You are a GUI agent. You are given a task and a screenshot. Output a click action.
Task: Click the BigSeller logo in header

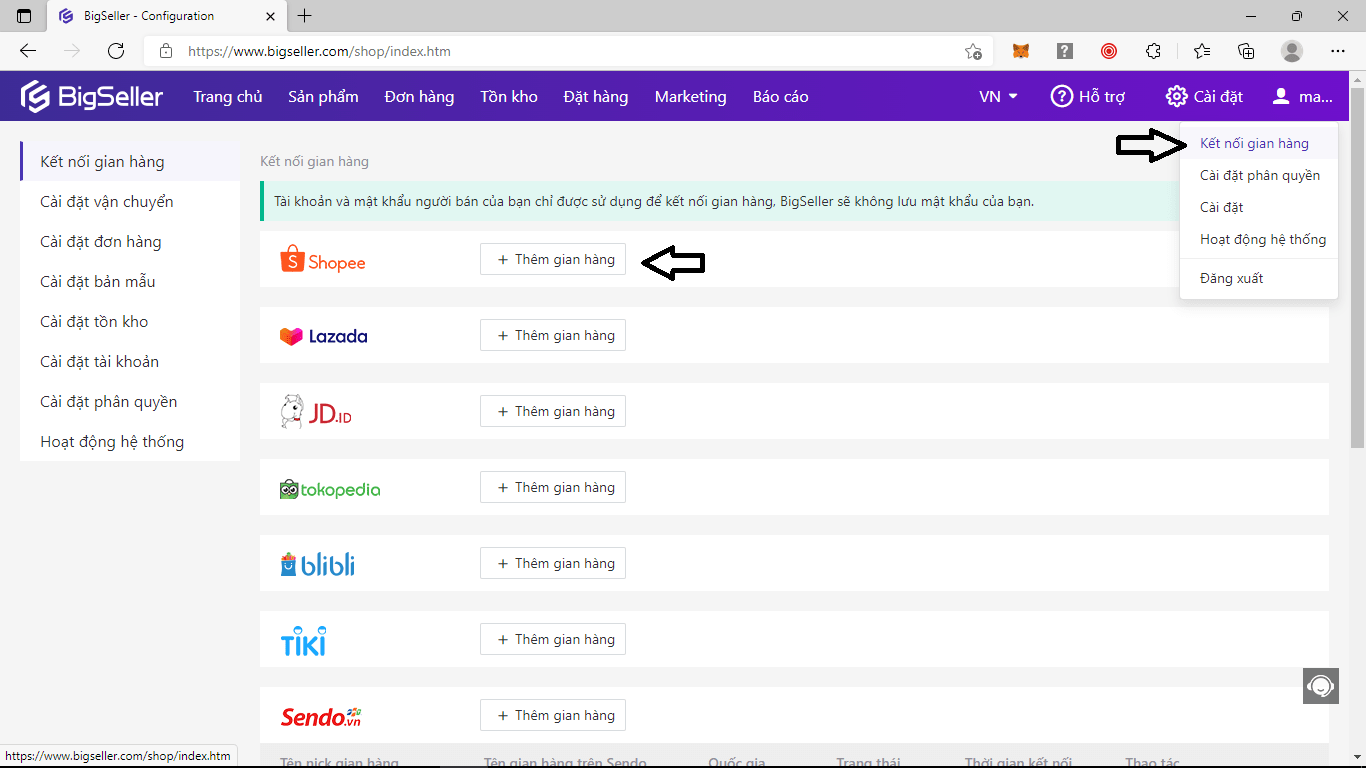(x=92, y=97)
